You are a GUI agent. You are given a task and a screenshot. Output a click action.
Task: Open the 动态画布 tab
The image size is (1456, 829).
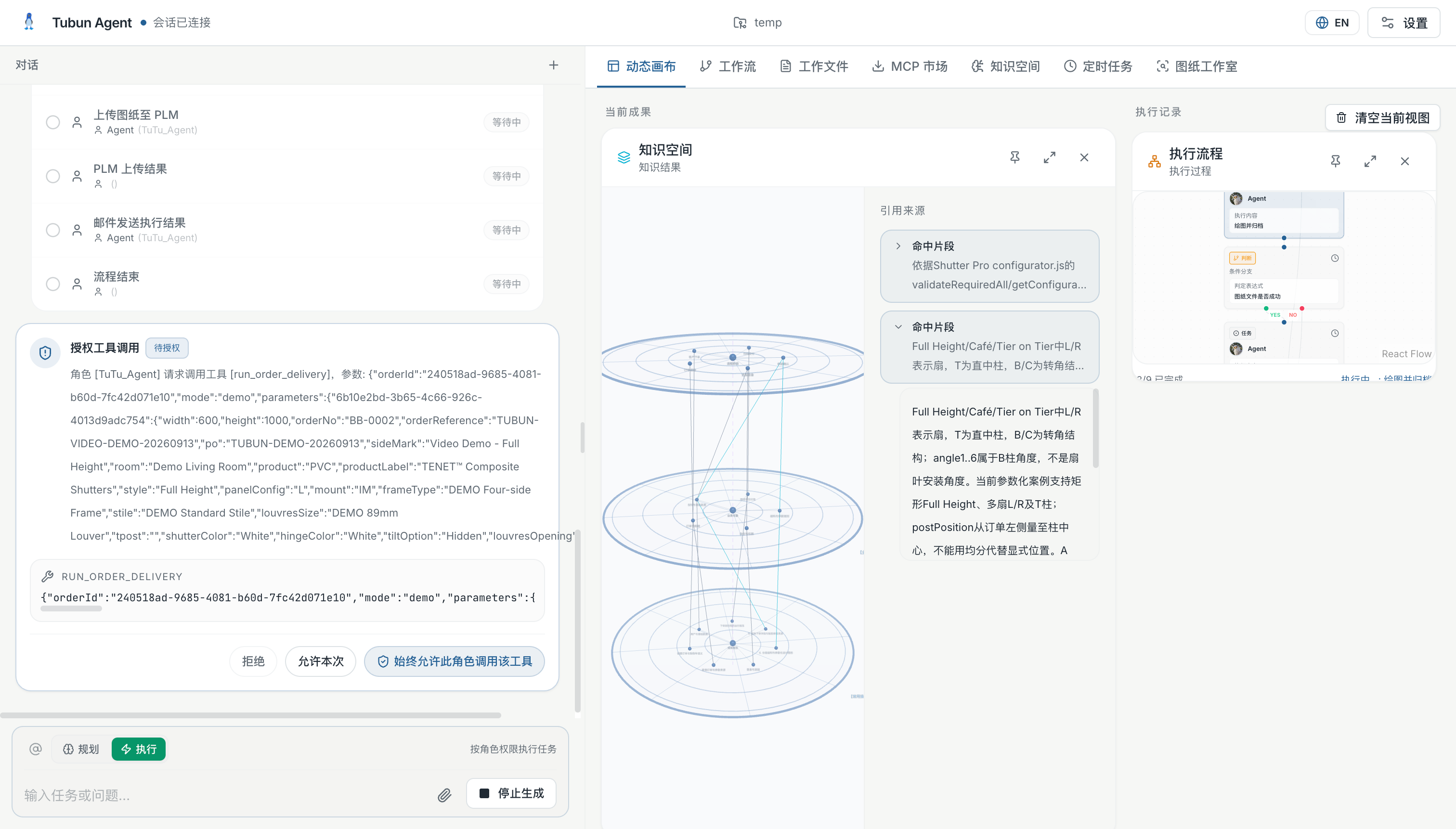(641, 66)
